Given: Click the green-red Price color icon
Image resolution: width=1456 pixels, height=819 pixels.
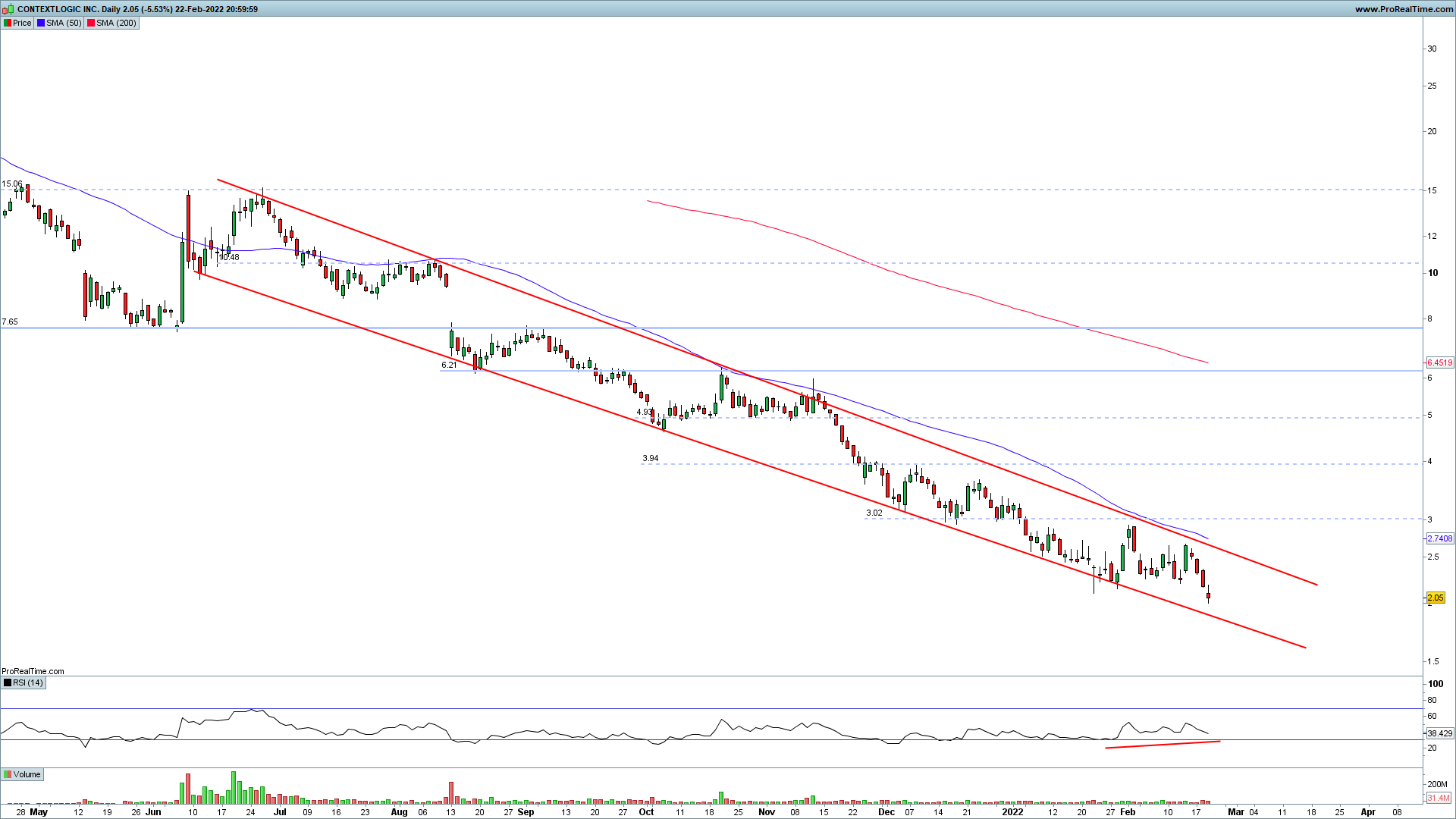Looking at the screenshot, I should (8, 23).
